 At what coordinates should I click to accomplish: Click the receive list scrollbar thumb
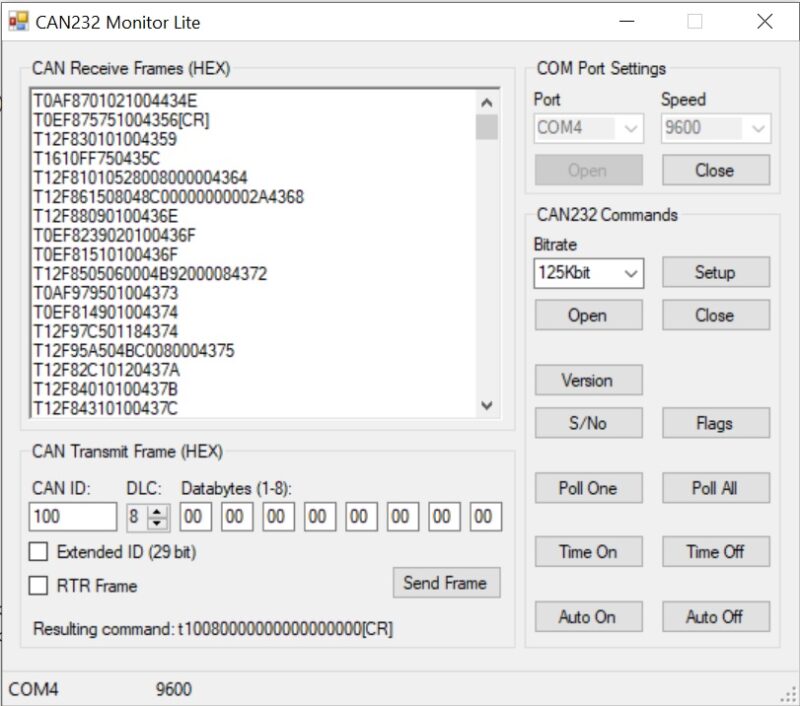coord(487,127)
